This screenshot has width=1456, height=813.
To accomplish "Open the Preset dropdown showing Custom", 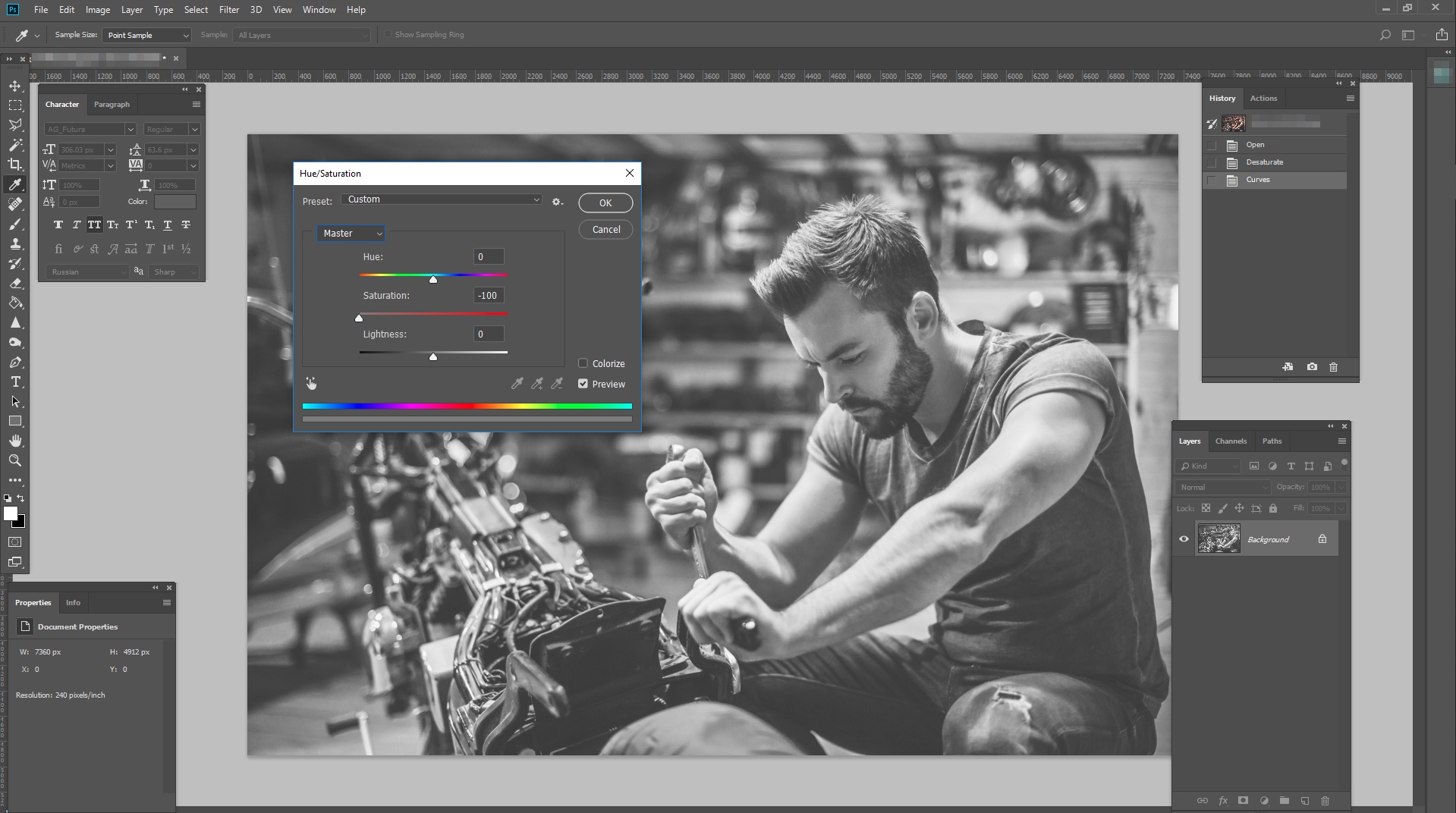I will pos(442,199).
